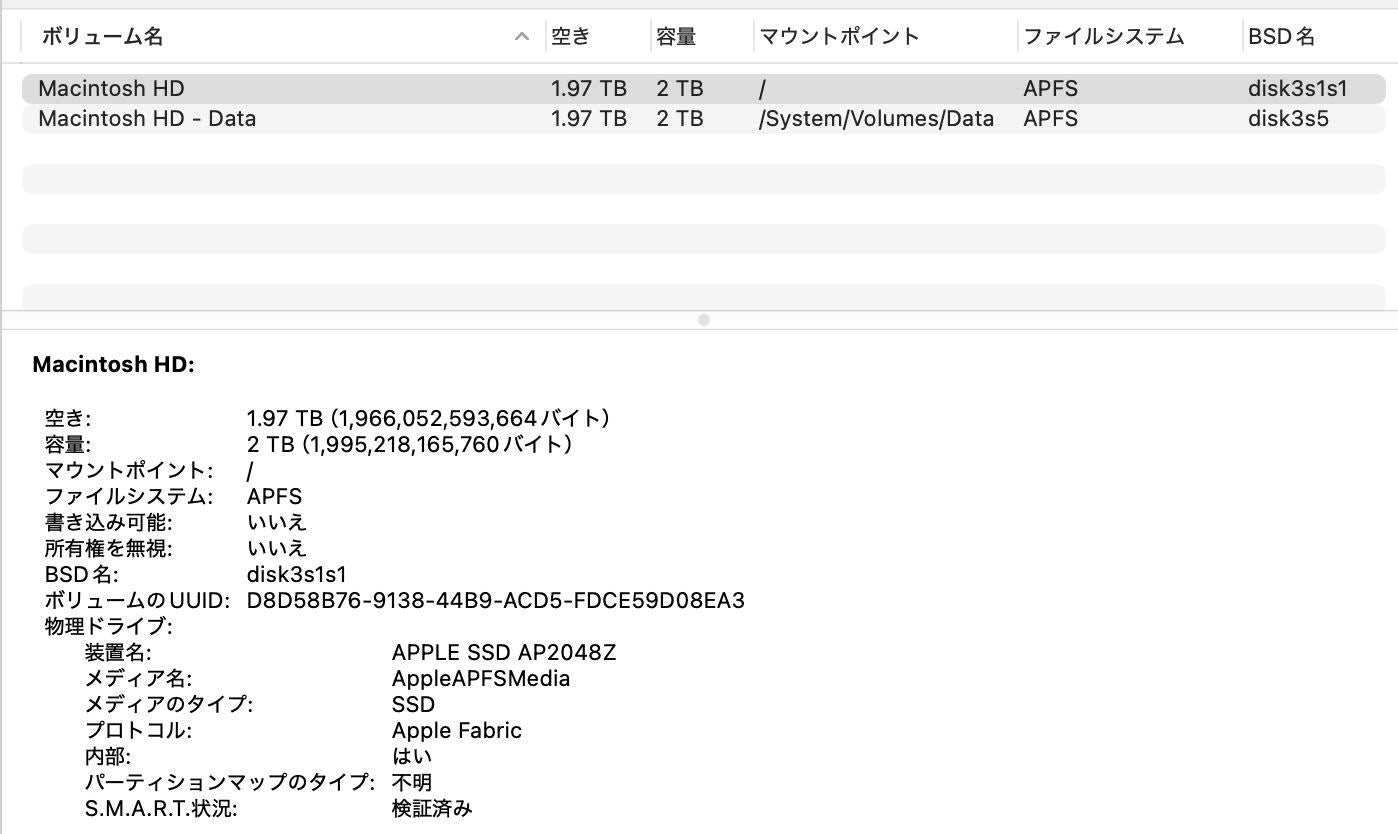Screen dimensions: 1398x834
Task: Select the Macintosh HD - Data volume row
Action: (x=145, y=118)
